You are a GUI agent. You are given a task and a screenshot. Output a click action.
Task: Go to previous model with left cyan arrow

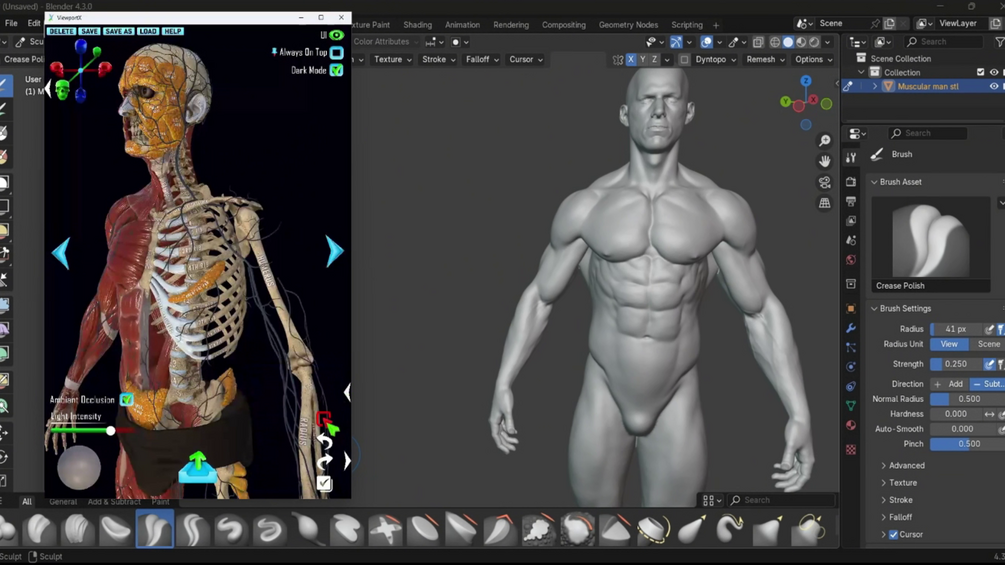click(61, 252)
